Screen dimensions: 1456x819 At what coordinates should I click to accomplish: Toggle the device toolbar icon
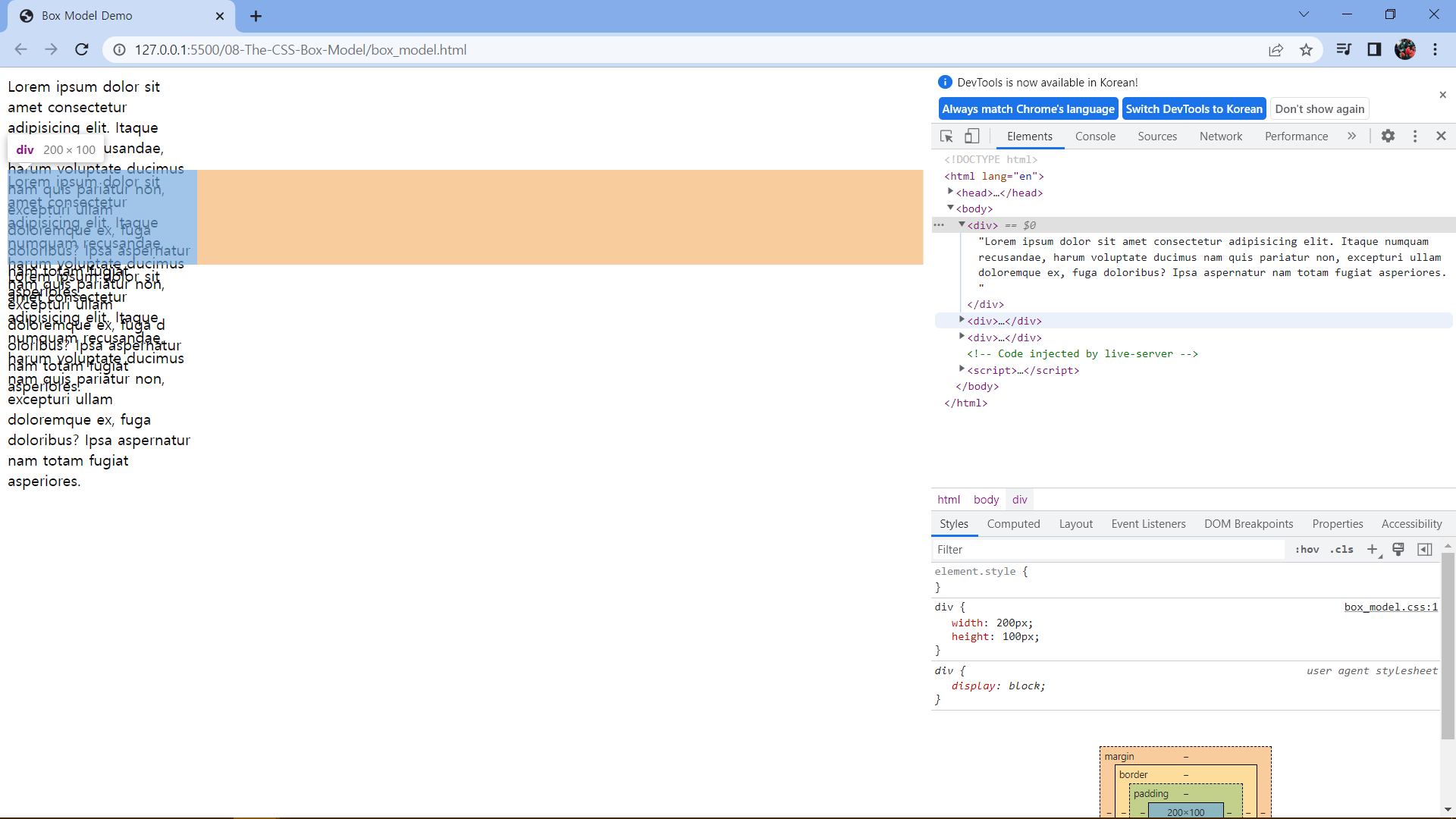[x=971, y=136]
